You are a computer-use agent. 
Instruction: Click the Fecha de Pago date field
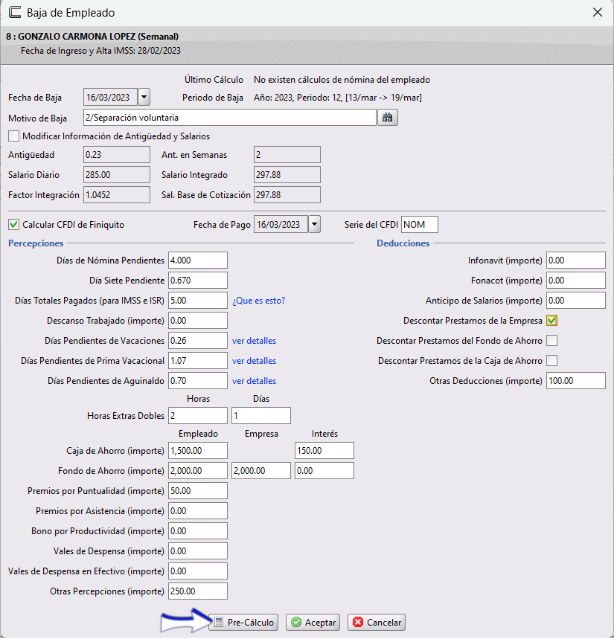281,224
